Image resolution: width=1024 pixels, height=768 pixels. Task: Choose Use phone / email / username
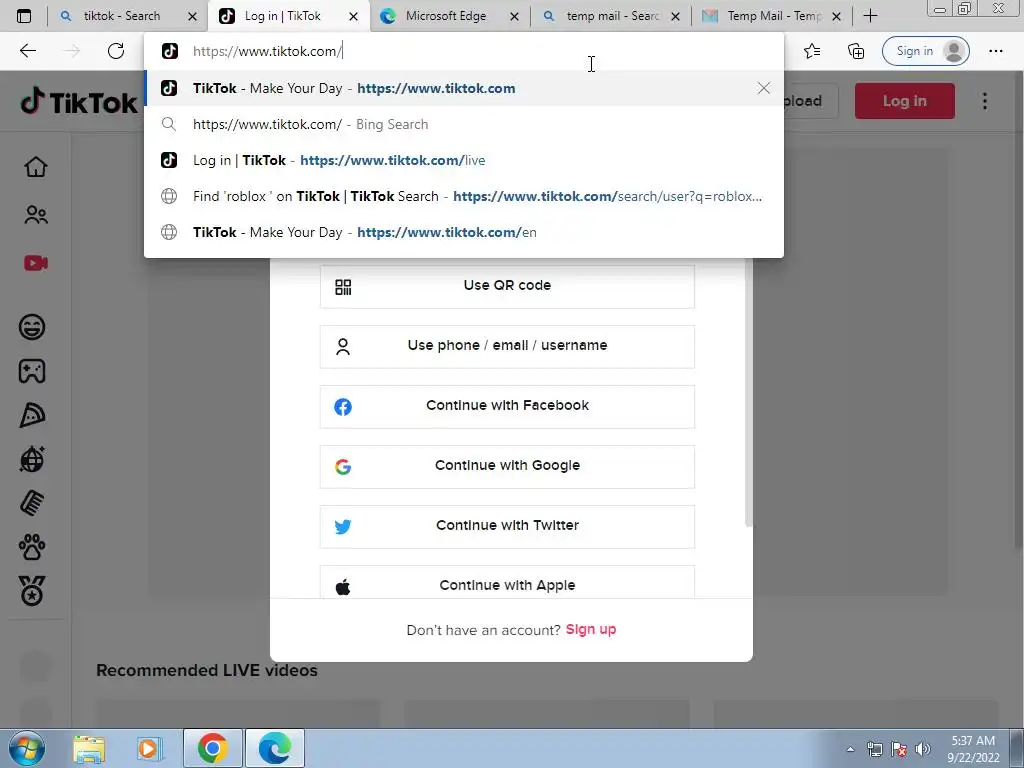coord(507,346)
